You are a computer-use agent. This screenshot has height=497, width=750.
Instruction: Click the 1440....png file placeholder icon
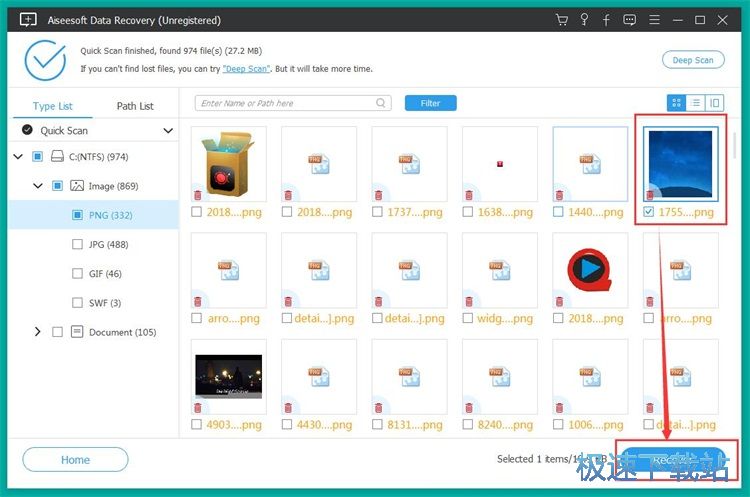point(590,164)
